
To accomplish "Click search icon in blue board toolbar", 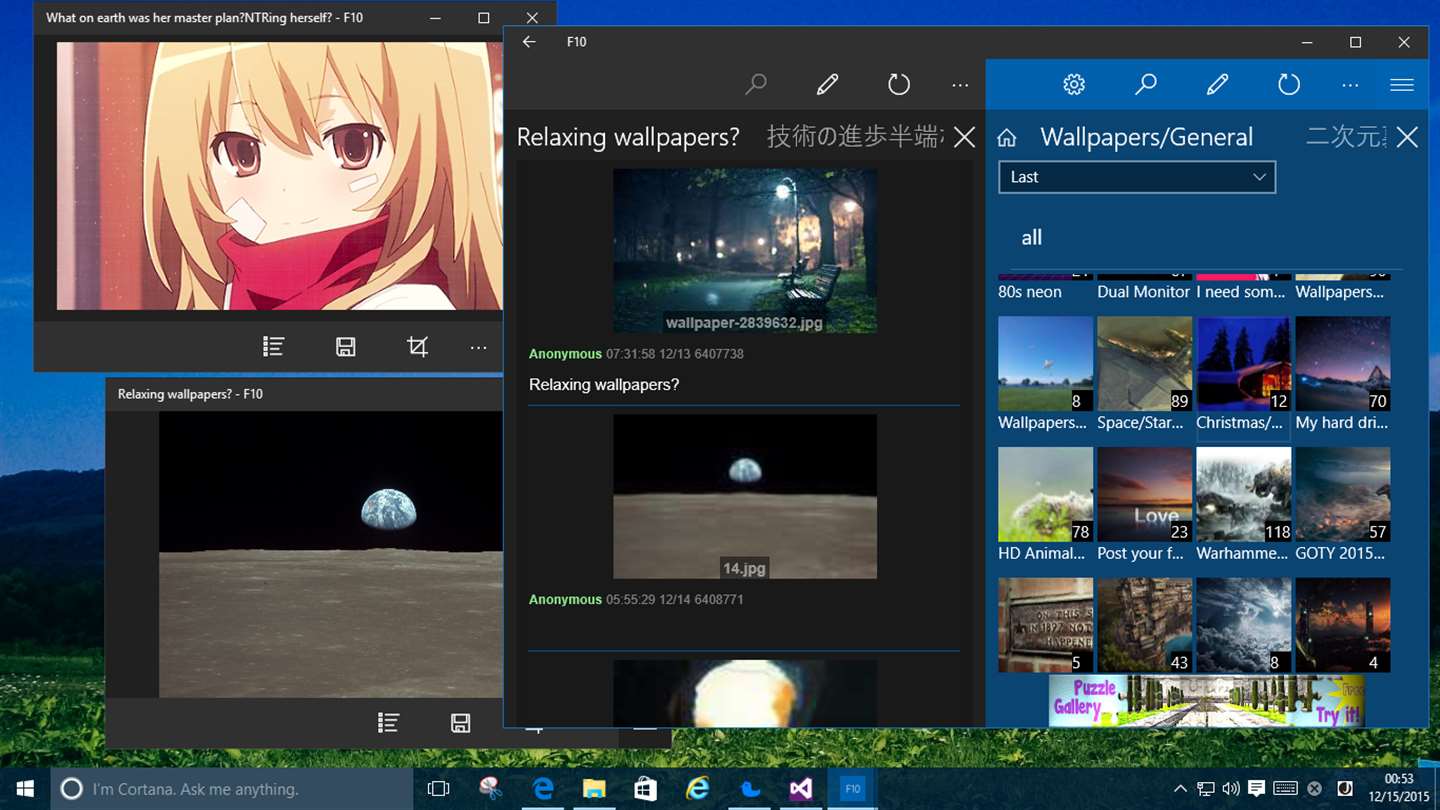I will [1146, 85].
